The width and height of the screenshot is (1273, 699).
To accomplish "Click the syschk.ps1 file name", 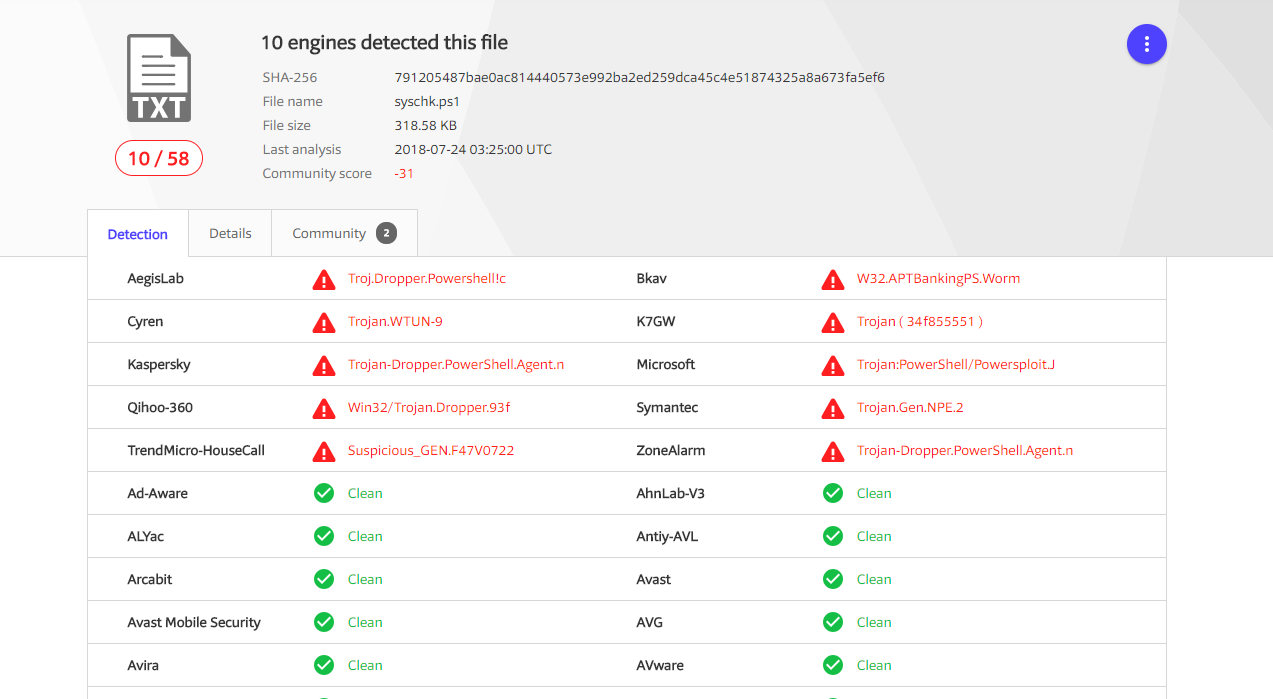I will (427, 101).
